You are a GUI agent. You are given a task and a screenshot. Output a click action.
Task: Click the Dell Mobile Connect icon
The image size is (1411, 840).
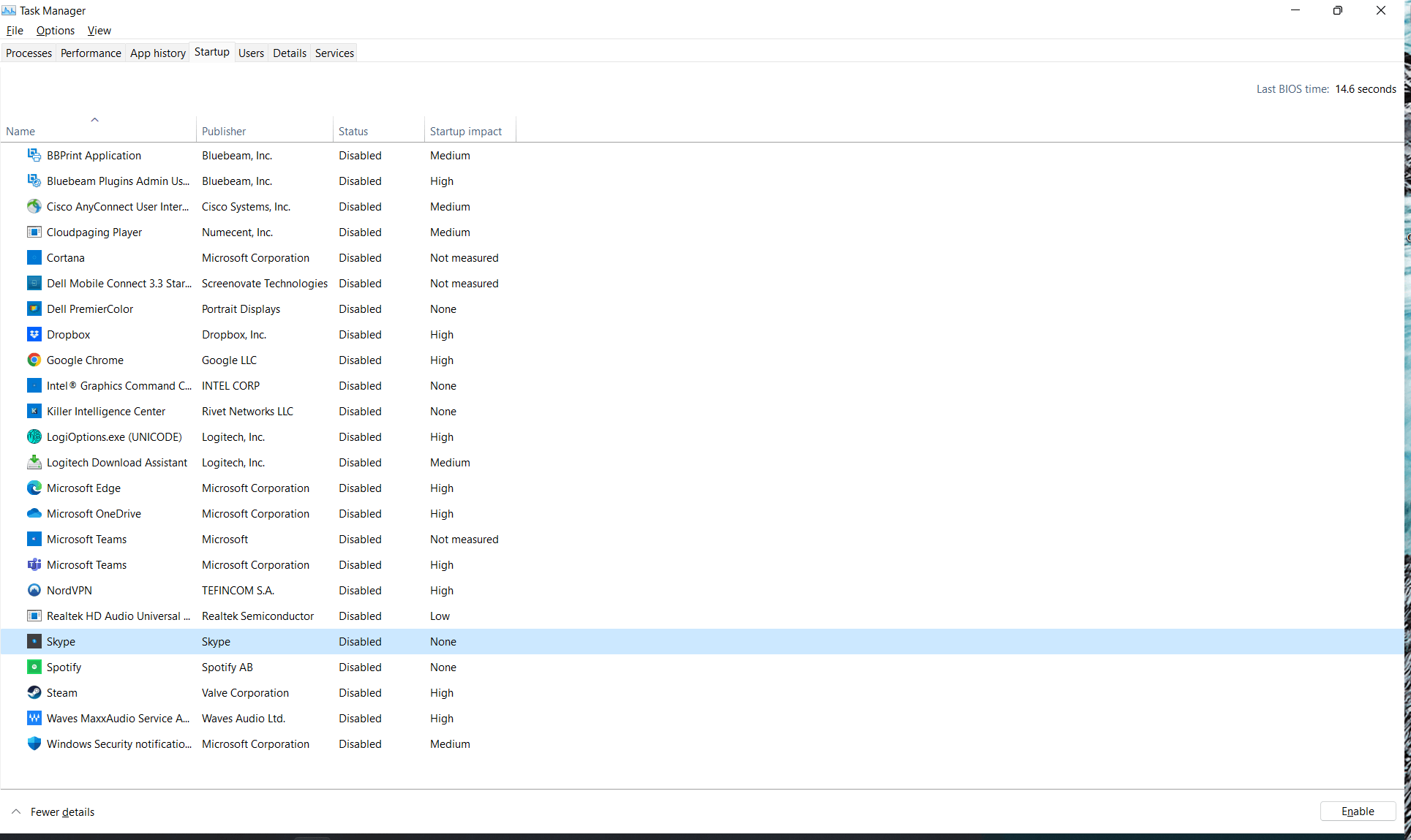pyautogui.click(x=34, y=283)
